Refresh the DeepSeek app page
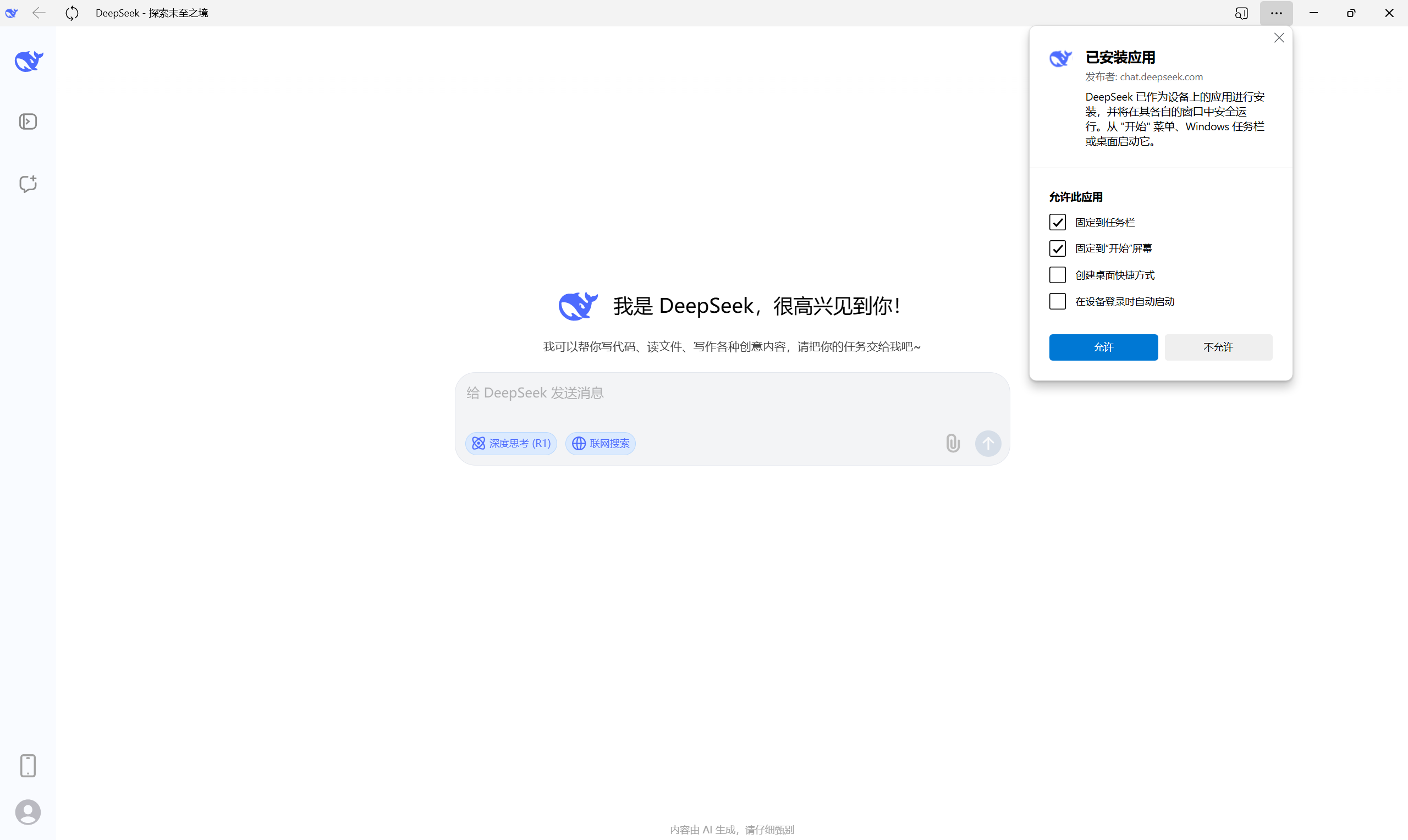Image resolution: width=1408 pixels, height=840 pixels. coord(72,13)
